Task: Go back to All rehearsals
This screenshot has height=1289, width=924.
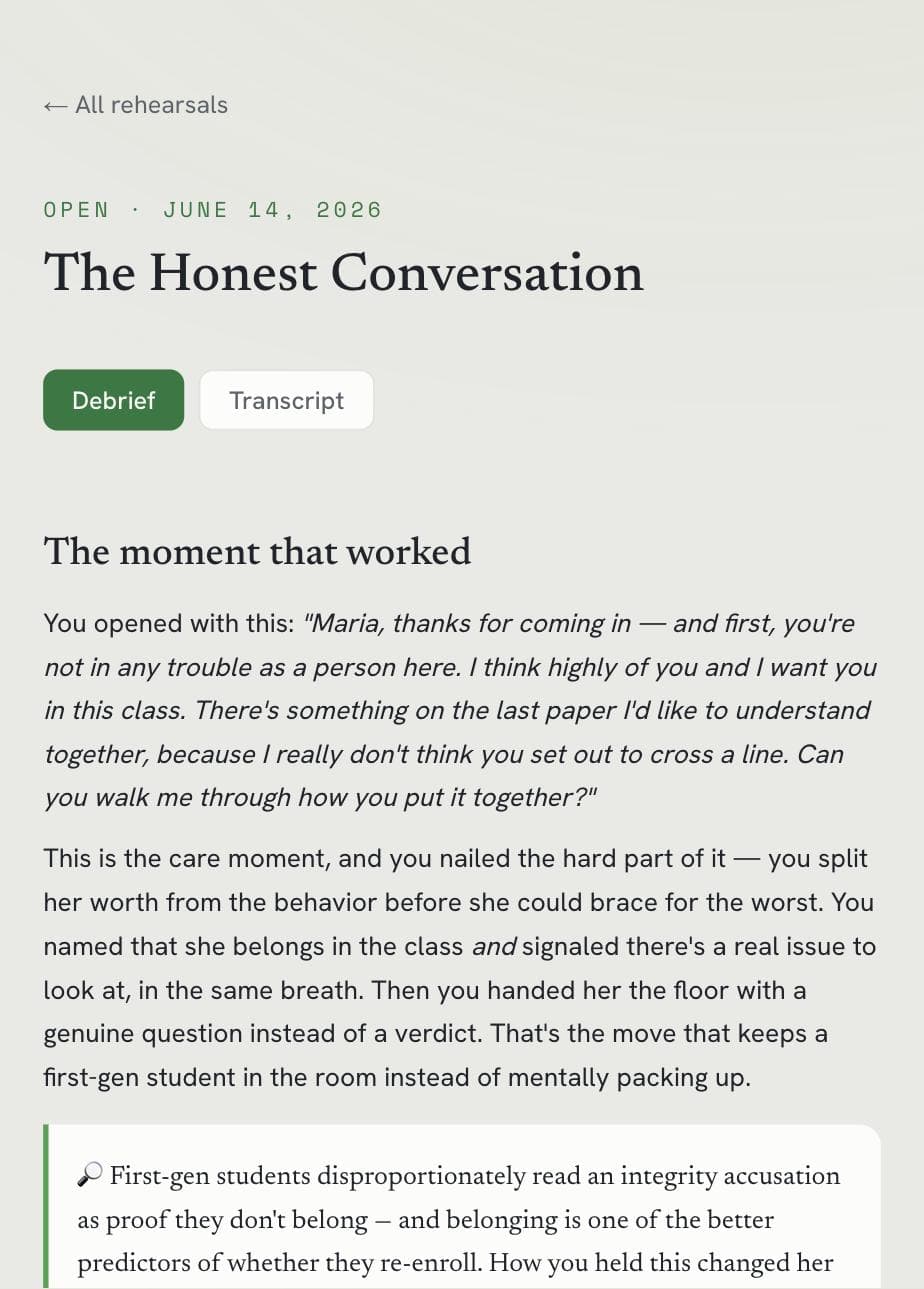Action: (x=136, y=105)
